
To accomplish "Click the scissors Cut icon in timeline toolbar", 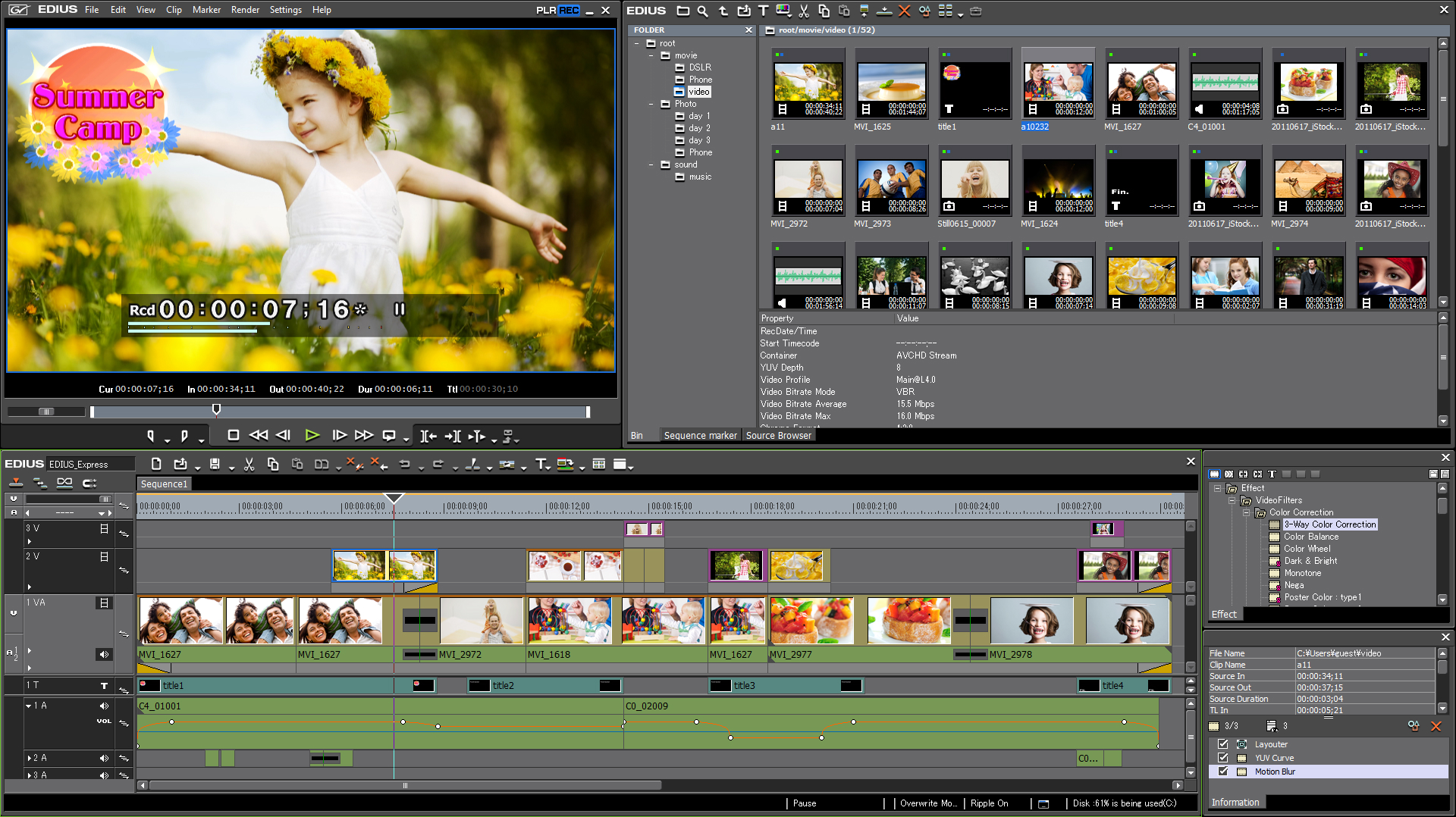I will click(249, 465).
